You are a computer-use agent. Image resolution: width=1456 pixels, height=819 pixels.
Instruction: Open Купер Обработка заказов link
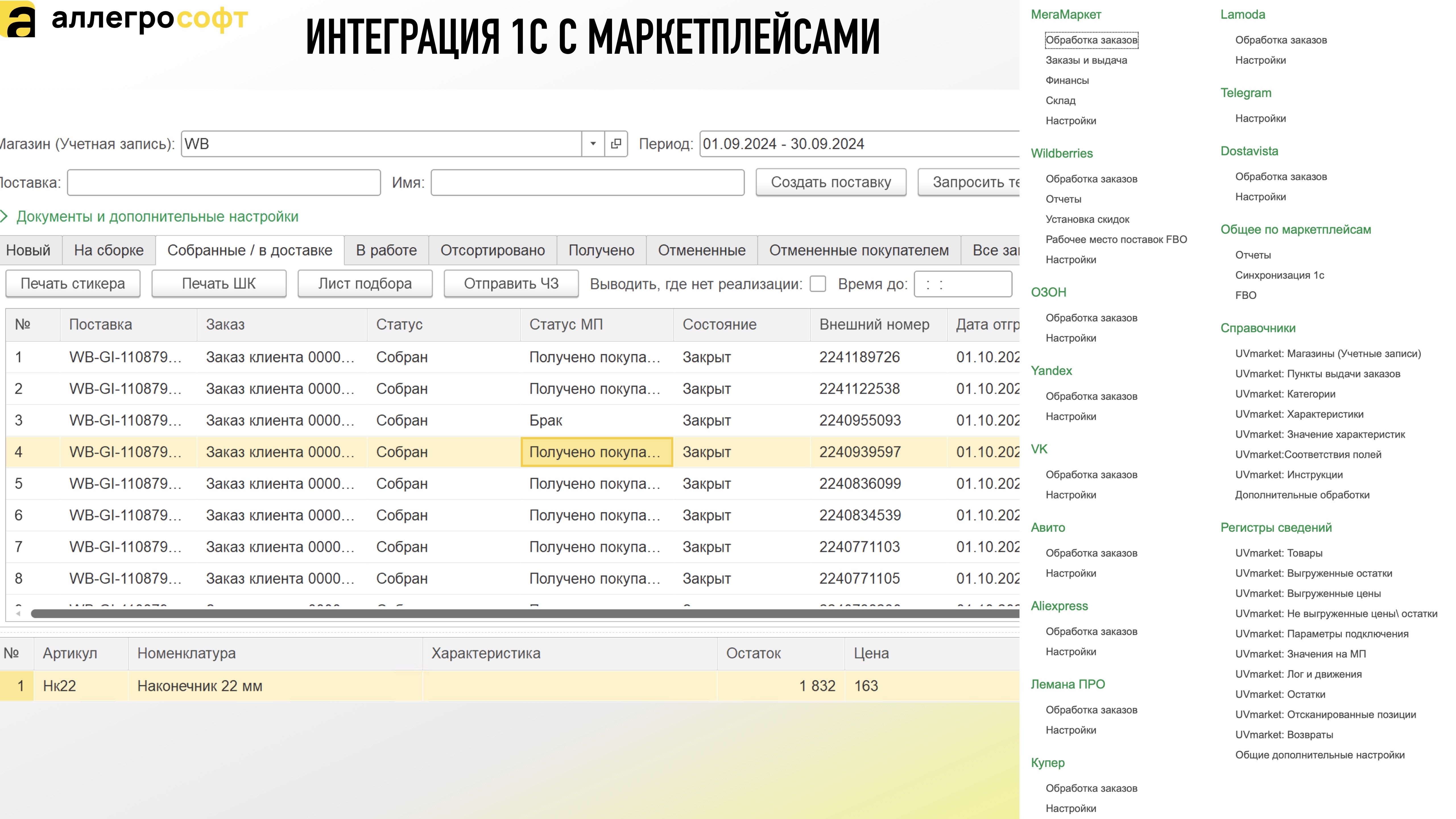(1091, 789)
